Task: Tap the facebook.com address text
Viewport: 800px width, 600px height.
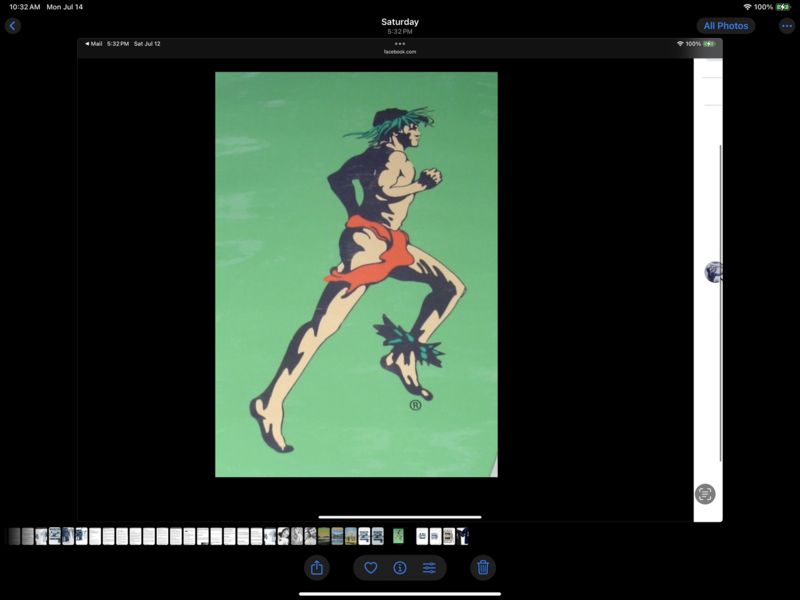Action: coord(400,52)
